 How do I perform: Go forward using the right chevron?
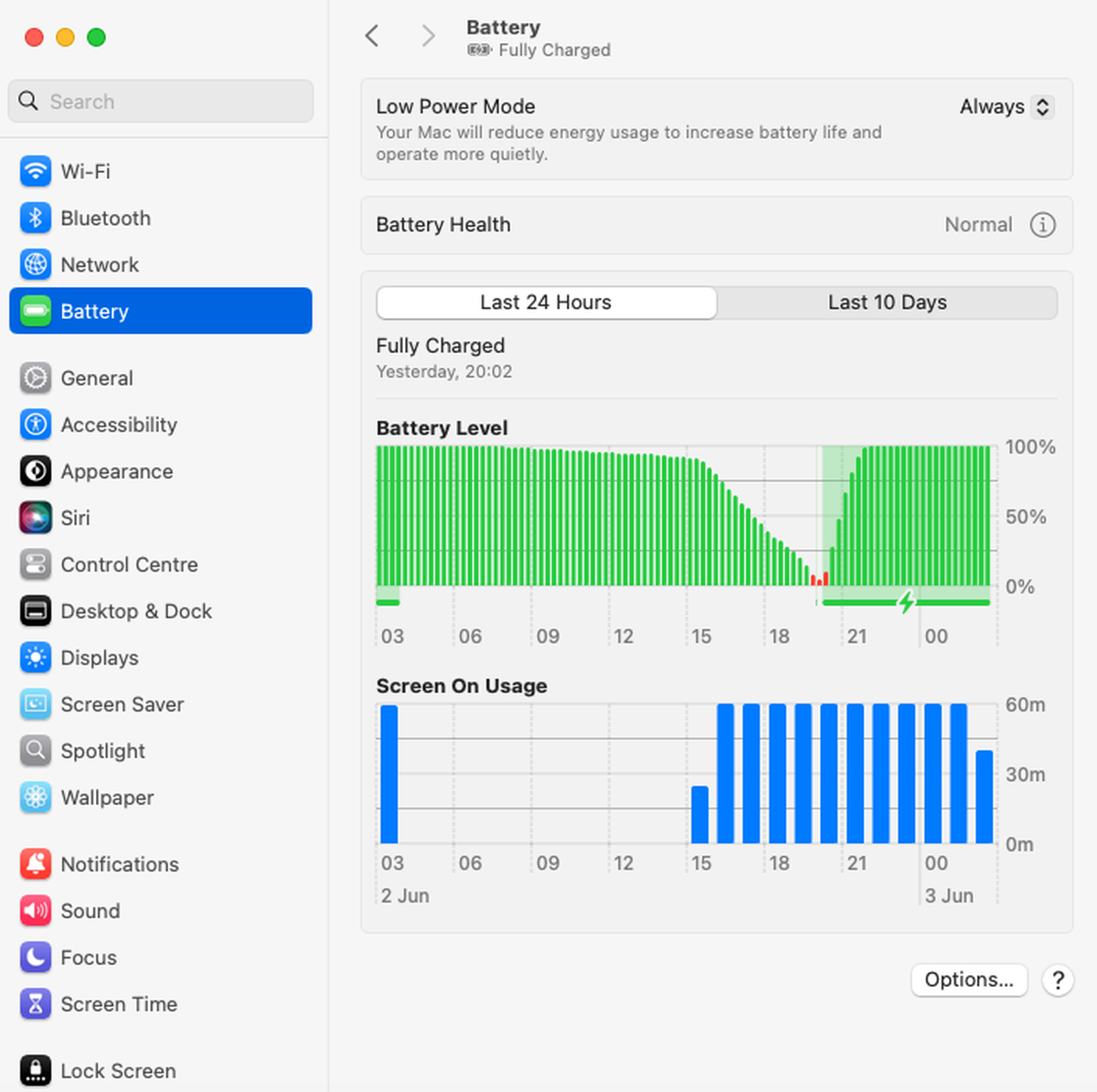click(x=428, y=36)
